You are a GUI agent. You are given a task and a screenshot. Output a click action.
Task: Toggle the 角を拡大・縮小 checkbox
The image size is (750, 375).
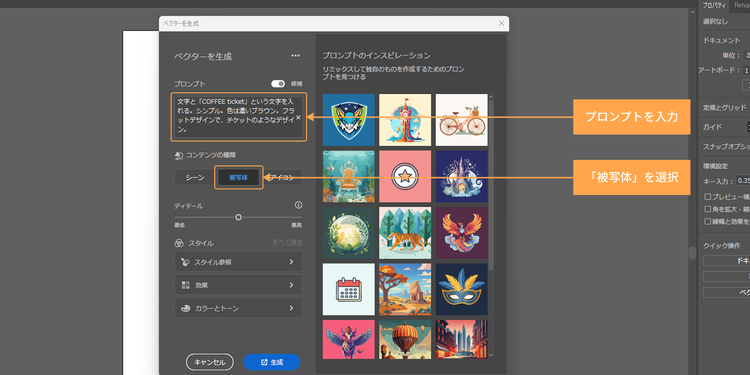pos(708,209)
